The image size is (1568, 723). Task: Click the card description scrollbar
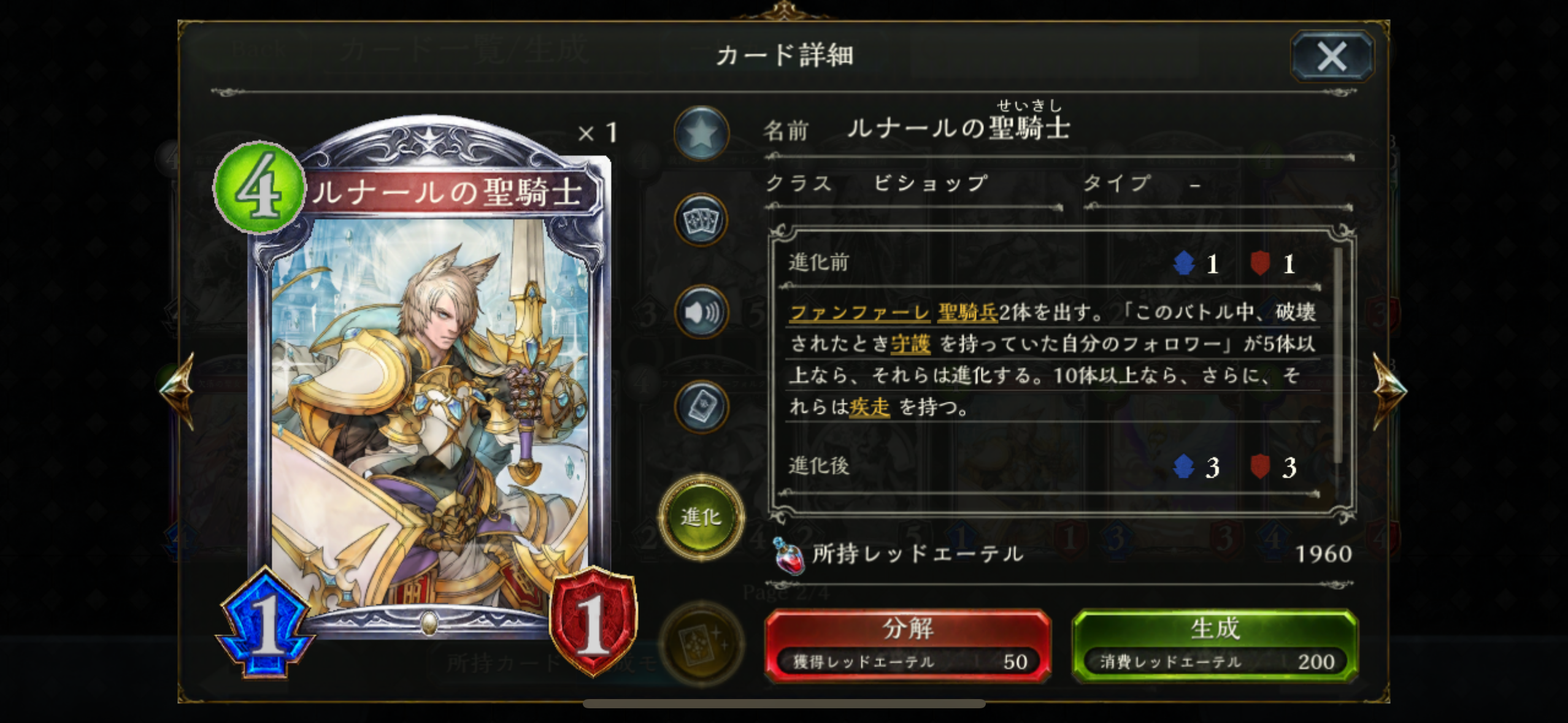pyautogui.click(x=1338, y=356)
